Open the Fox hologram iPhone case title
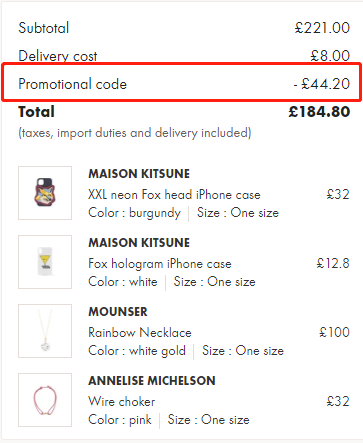 [x=160, y=264]
